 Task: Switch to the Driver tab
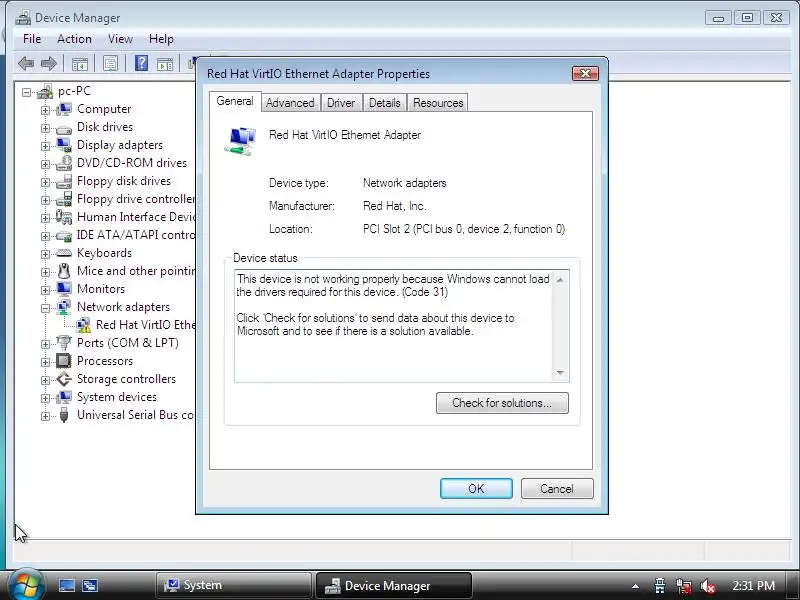click(341, 103)
